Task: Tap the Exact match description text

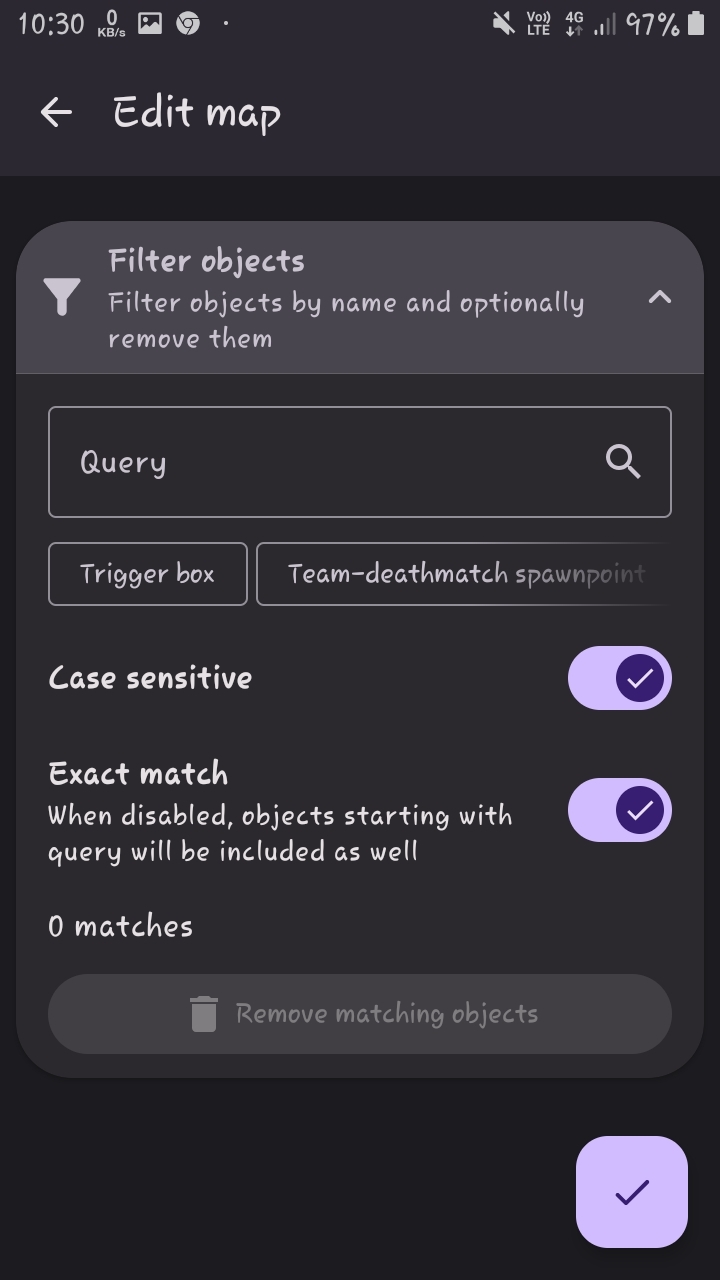Action: pyautogui.click(x=281, y=834)
